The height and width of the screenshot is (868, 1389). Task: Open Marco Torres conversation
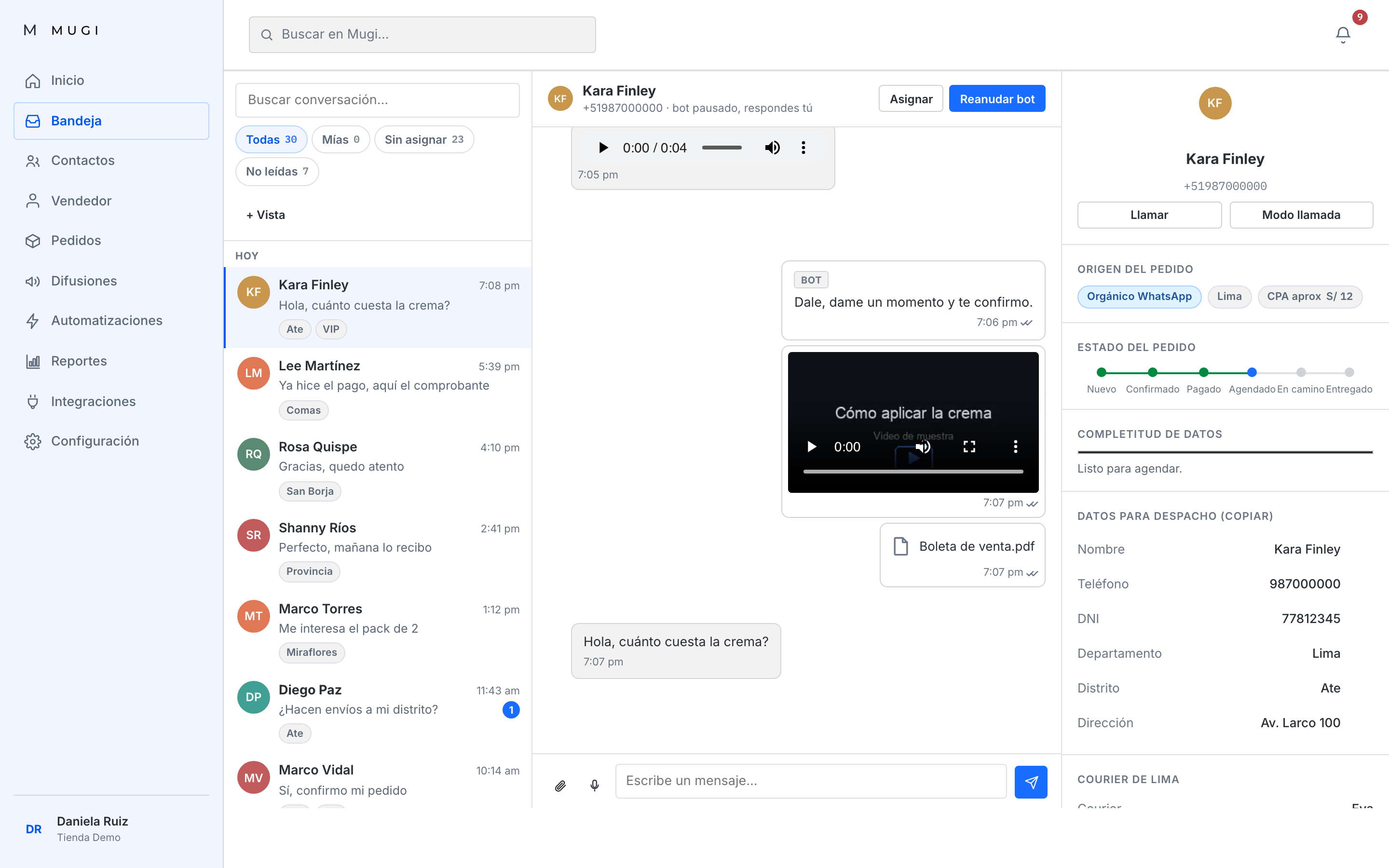pos(378,631)
